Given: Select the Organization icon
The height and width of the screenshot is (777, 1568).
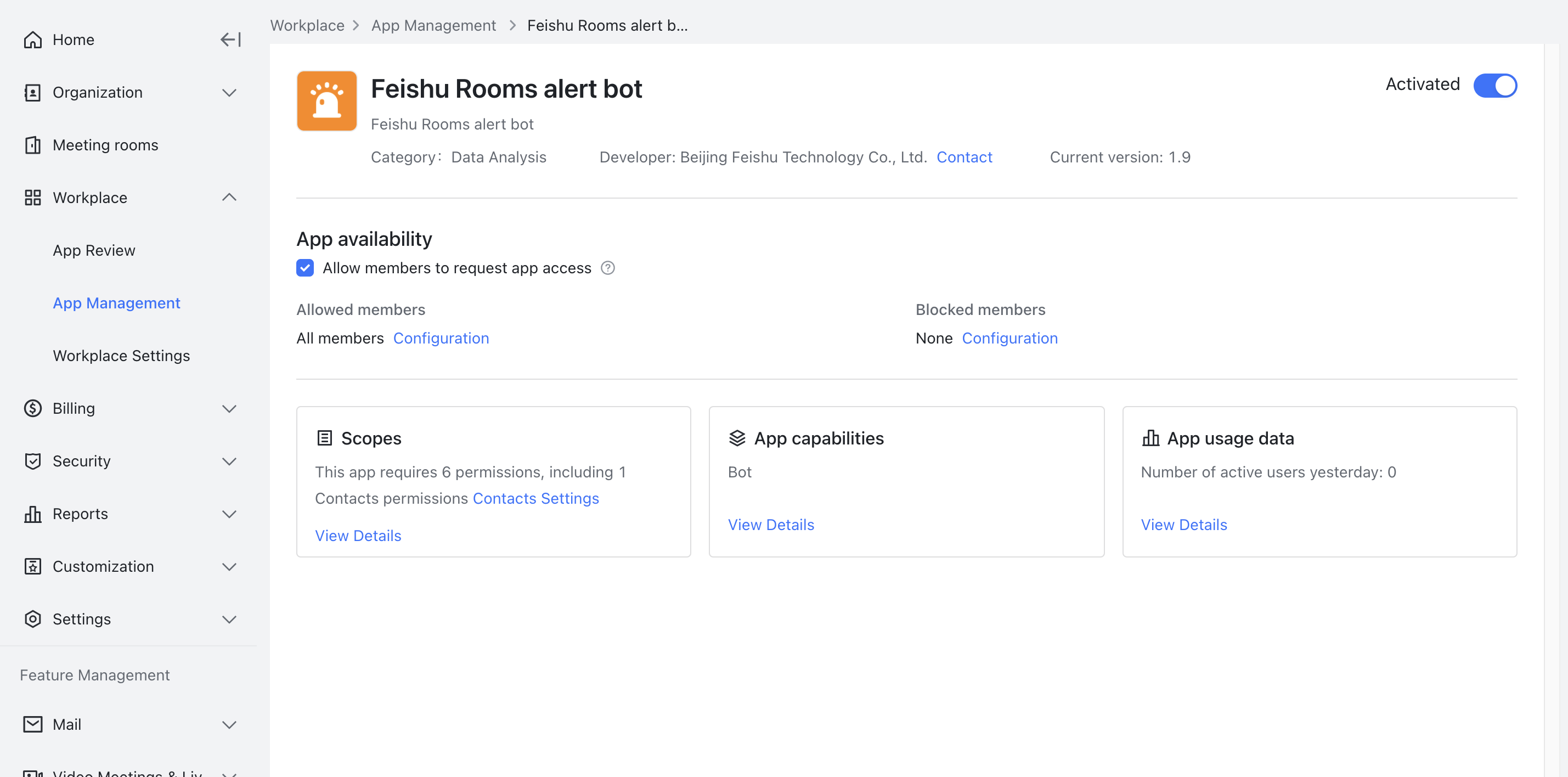Looking at the screenshot, I should pos(33,92).
